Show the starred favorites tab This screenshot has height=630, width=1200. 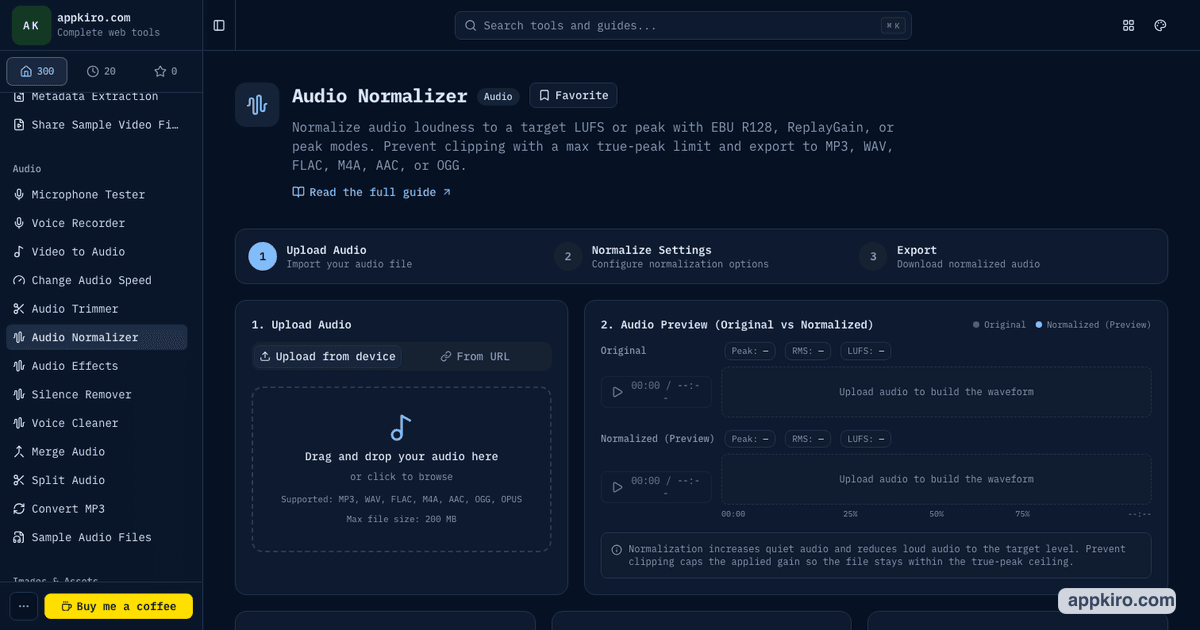[165, 71]
